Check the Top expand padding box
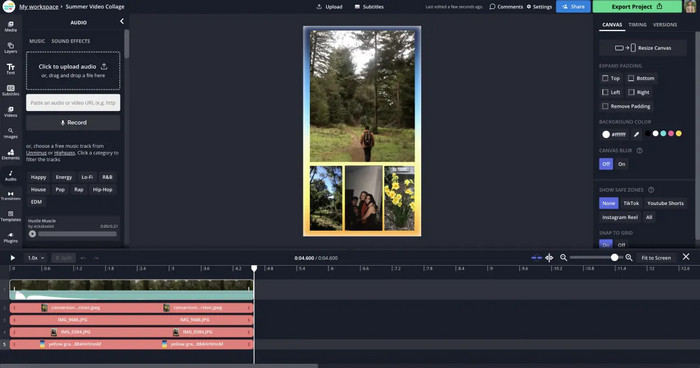700x368 pixels. (x=605, y=78)
